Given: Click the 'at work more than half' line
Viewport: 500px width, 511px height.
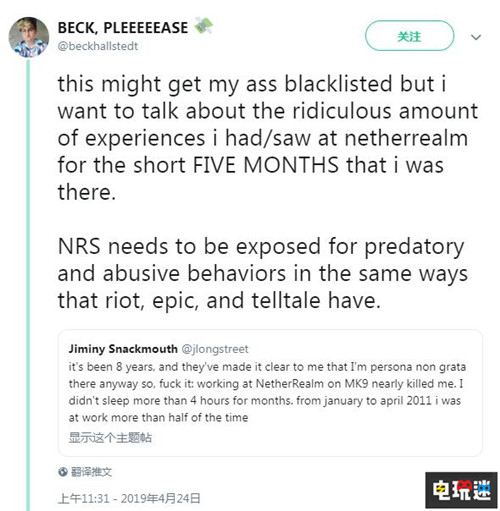Looking at the screenshot, I should [158, 417].
